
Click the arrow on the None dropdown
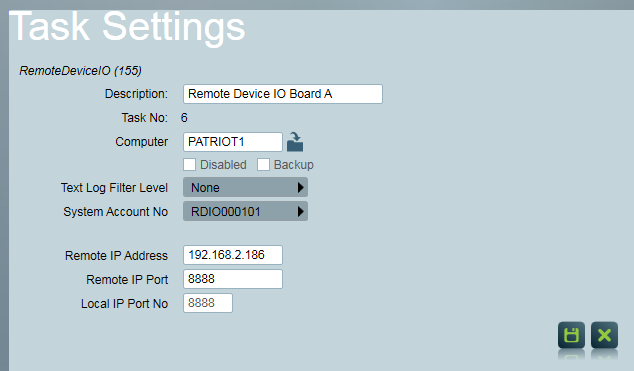pyautogui.click(x=300, y=188)
